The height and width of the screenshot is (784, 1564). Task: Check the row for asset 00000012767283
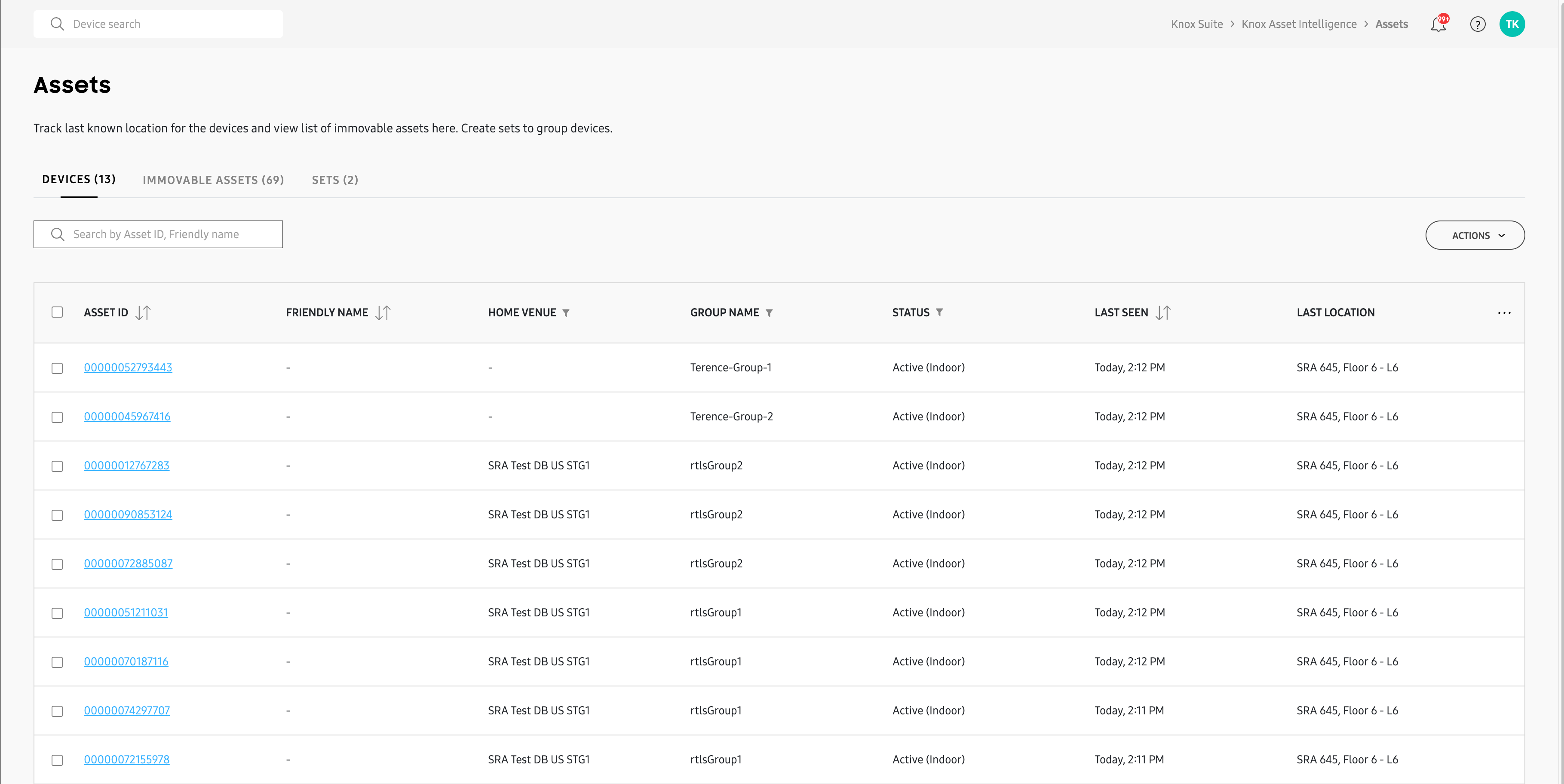click(57, 467)
